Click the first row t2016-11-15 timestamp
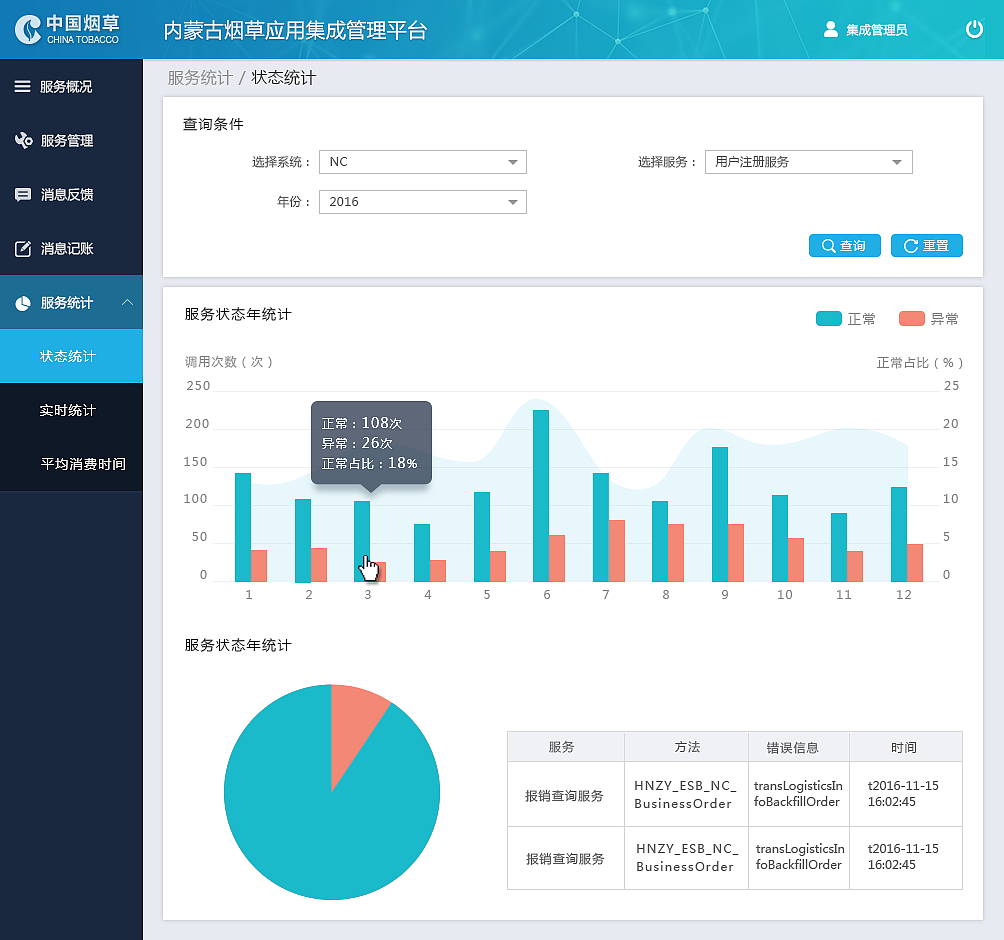Viewport: 1004px width, 940px height. (x=903, y=793)
